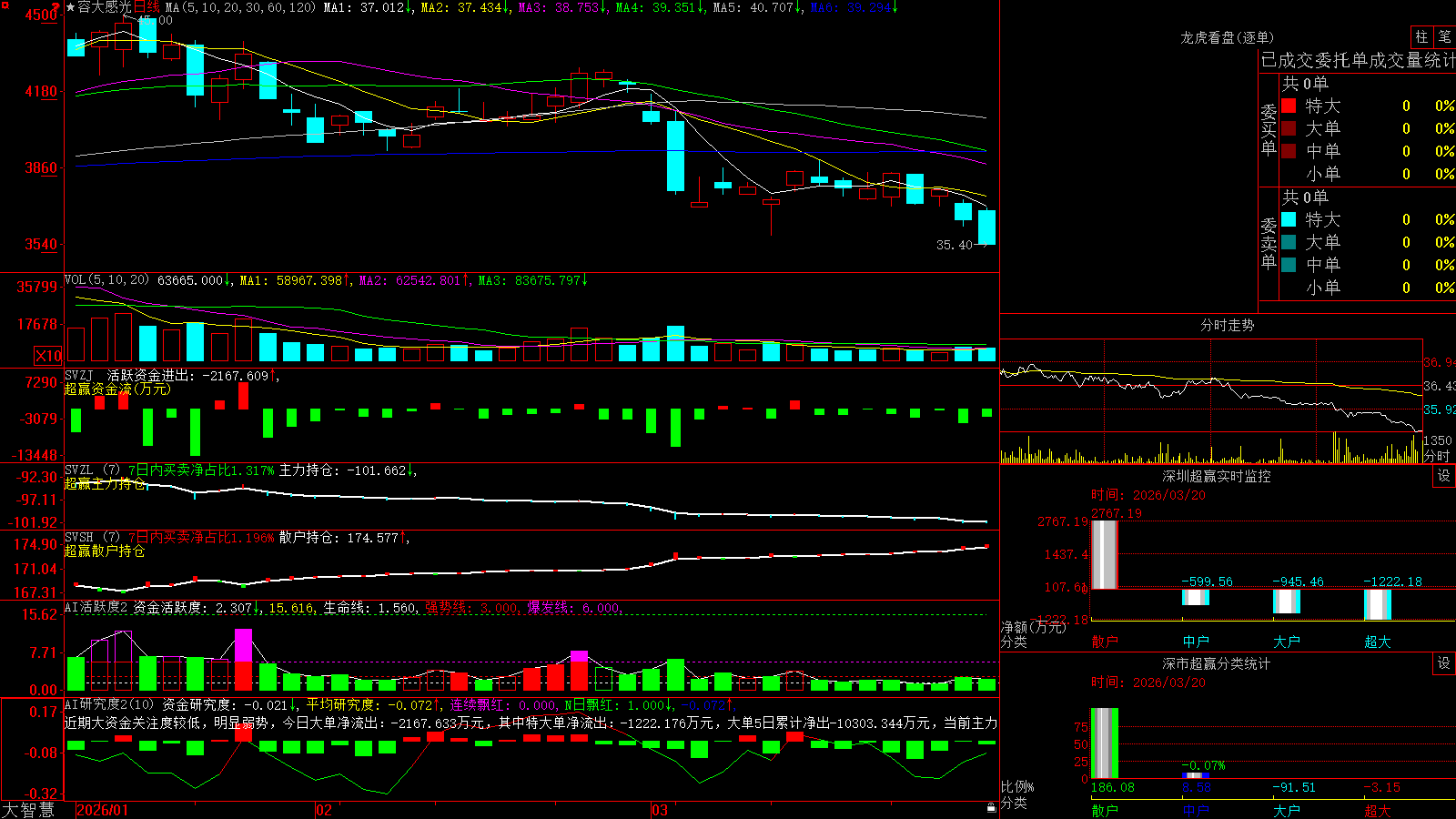This screenshot has width=1456, height=819.
Task: Click the dark red 大单 buy-order swatch
Action: 1289,128
